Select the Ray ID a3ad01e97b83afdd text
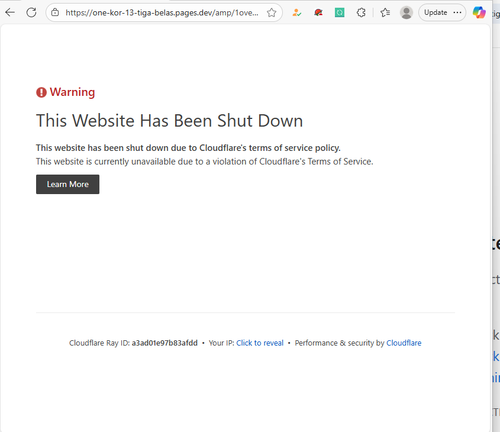Viewport: 500px width, 432px height. 165,343
